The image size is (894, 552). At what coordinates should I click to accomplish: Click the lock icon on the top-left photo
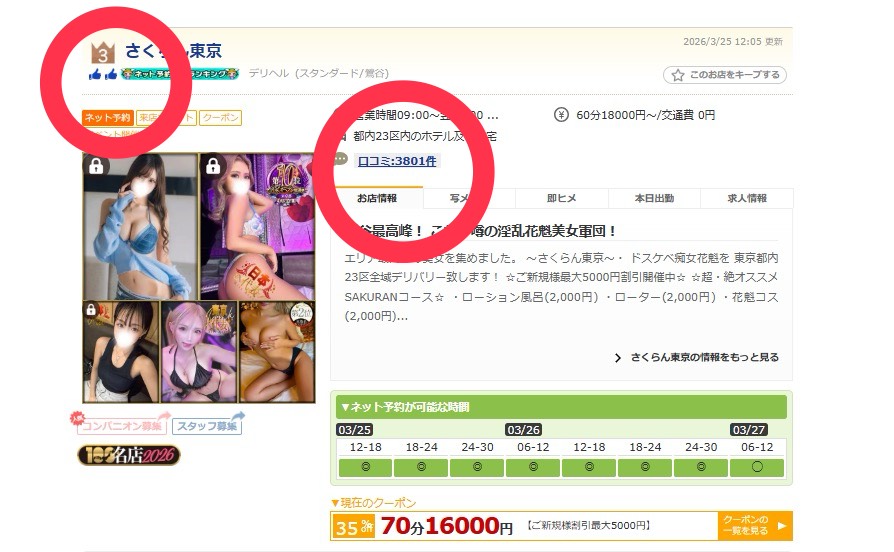[96, 167]
